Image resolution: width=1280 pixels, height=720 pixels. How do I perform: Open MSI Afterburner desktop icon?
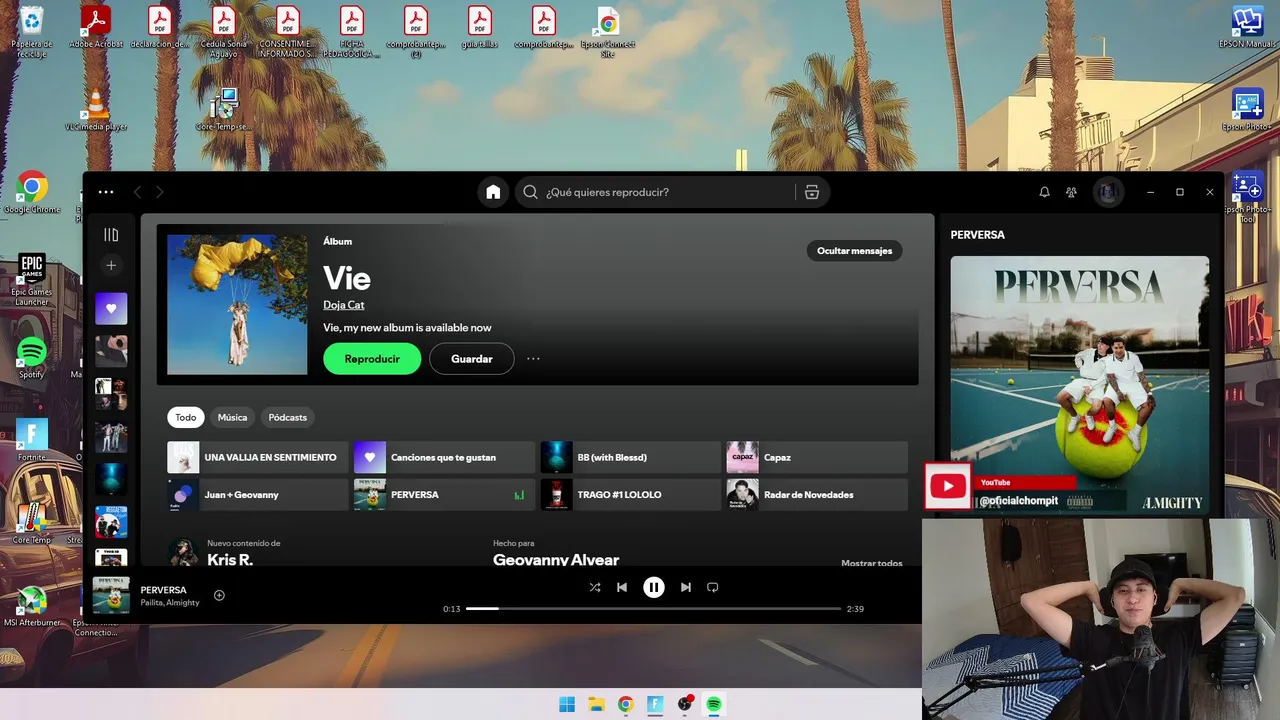32,607
